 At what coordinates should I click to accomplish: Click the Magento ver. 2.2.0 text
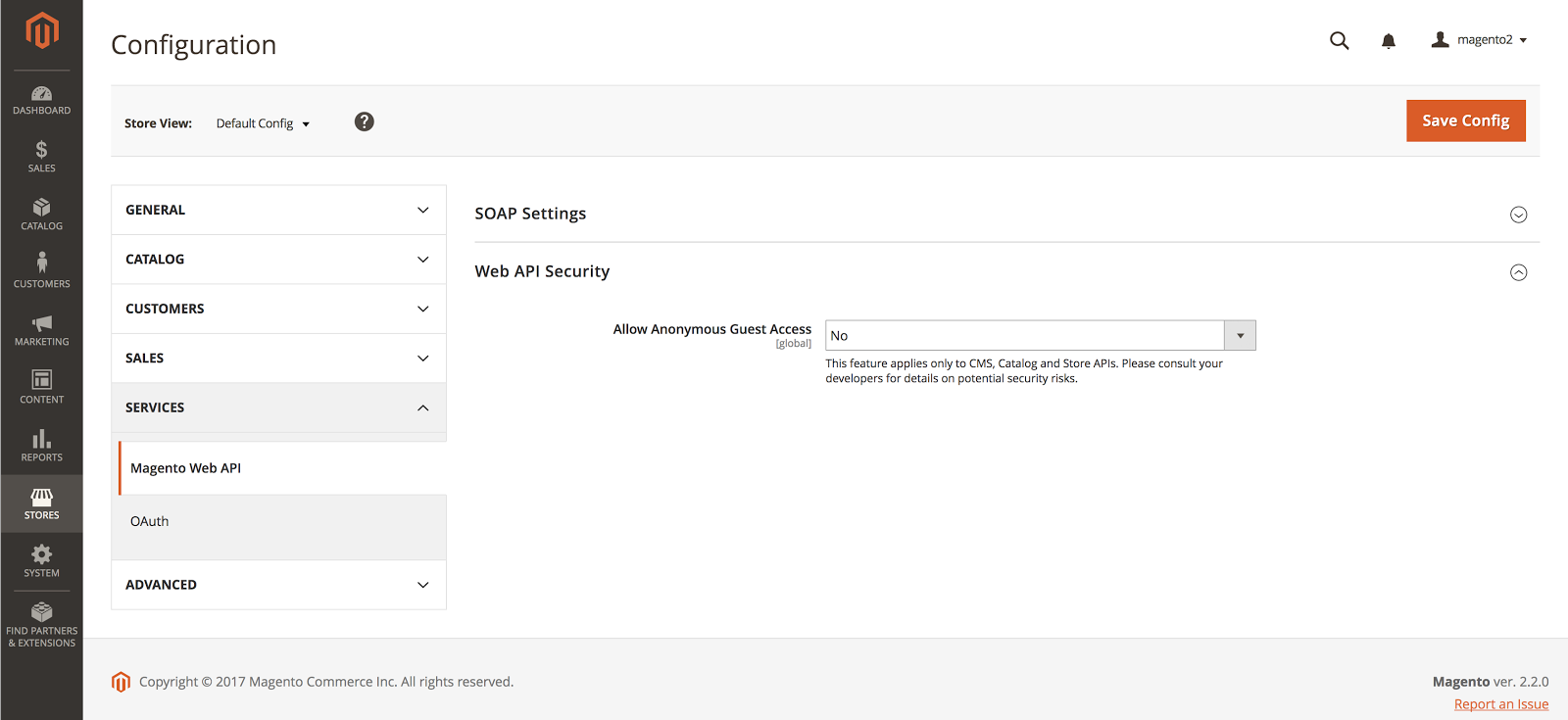point(1491,682)
